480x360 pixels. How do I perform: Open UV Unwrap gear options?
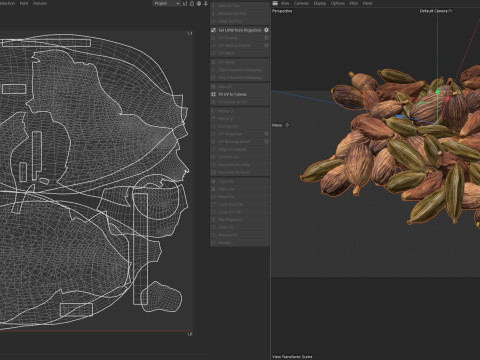pos(266,38)
